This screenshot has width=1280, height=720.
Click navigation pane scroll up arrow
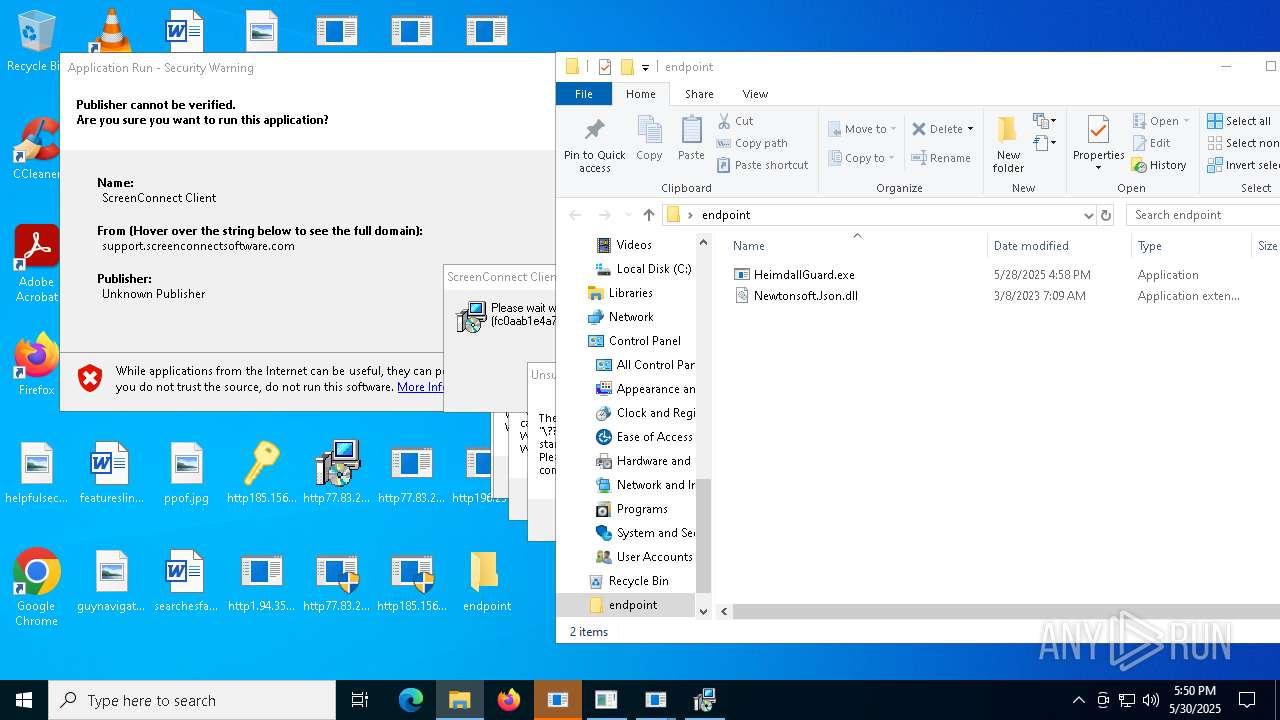click(x=703, y=243)
